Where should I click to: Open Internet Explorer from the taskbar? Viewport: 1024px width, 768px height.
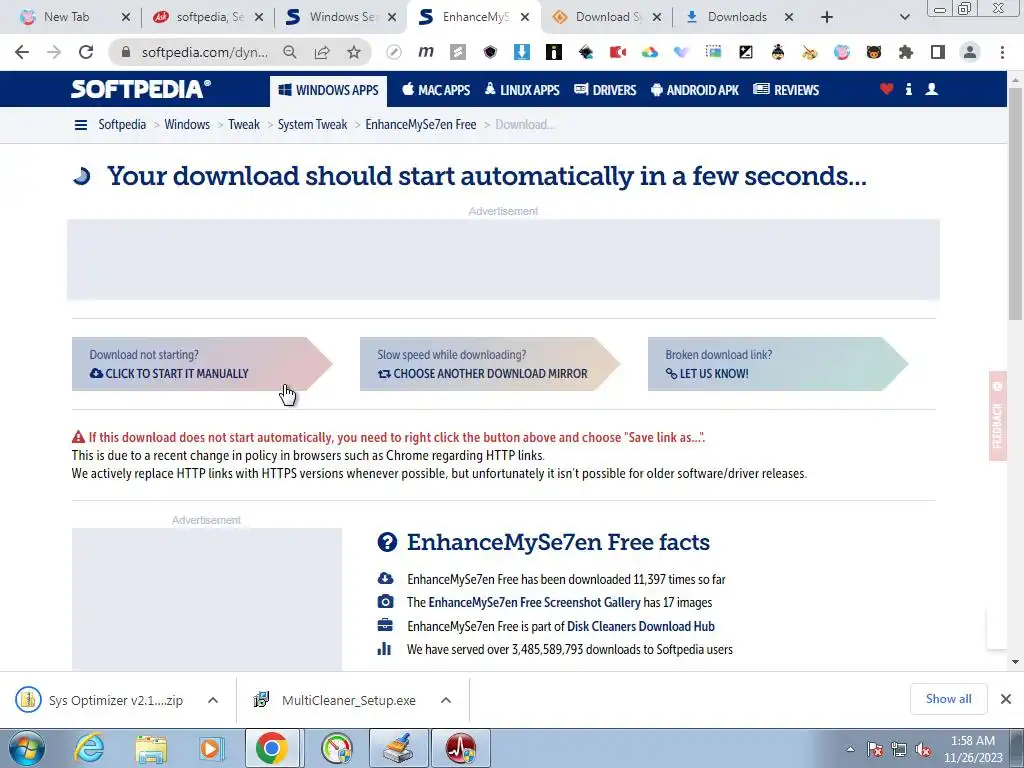click(88, 748)
